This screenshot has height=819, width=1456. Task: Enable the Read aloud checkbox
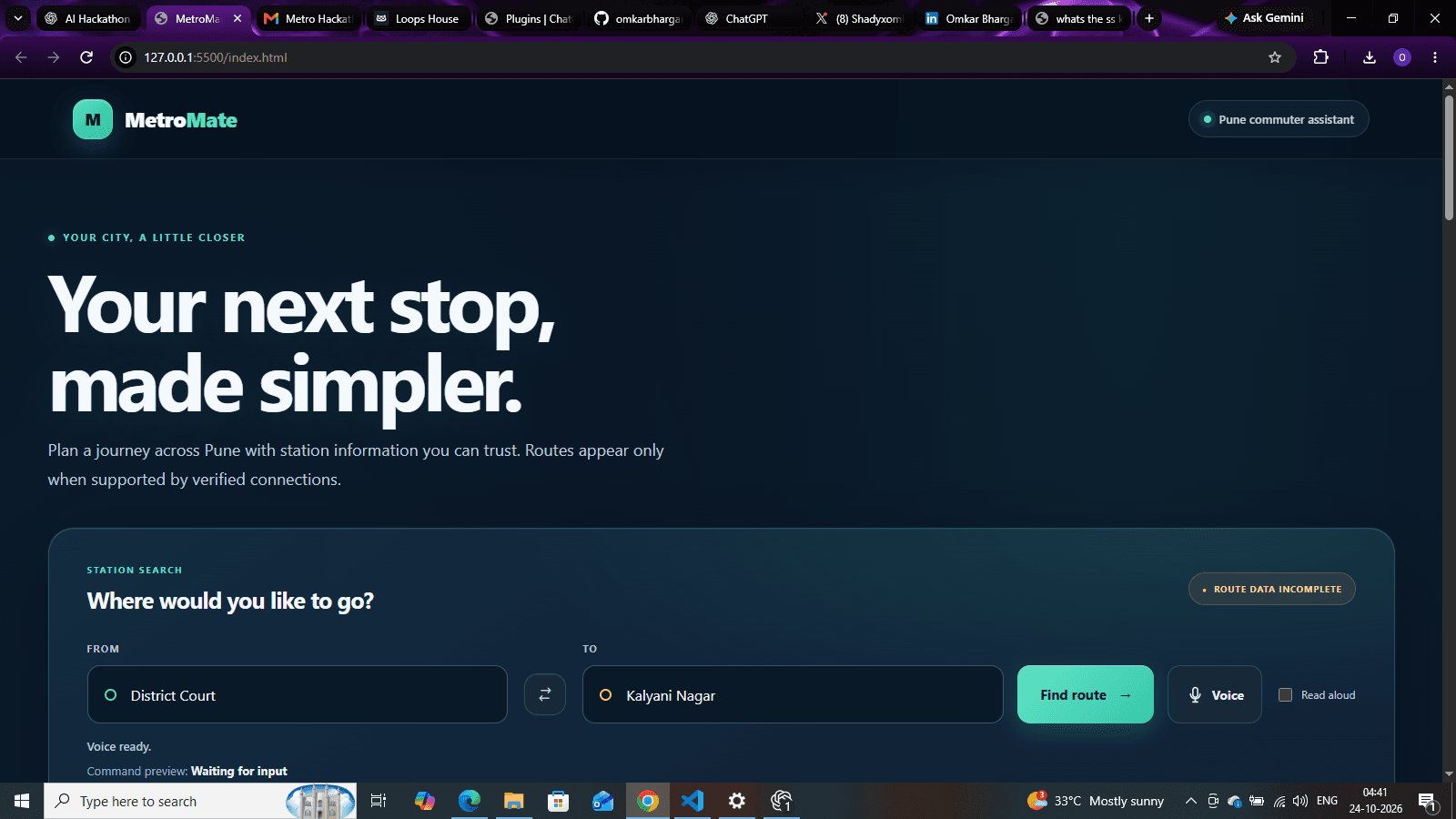1286,694
